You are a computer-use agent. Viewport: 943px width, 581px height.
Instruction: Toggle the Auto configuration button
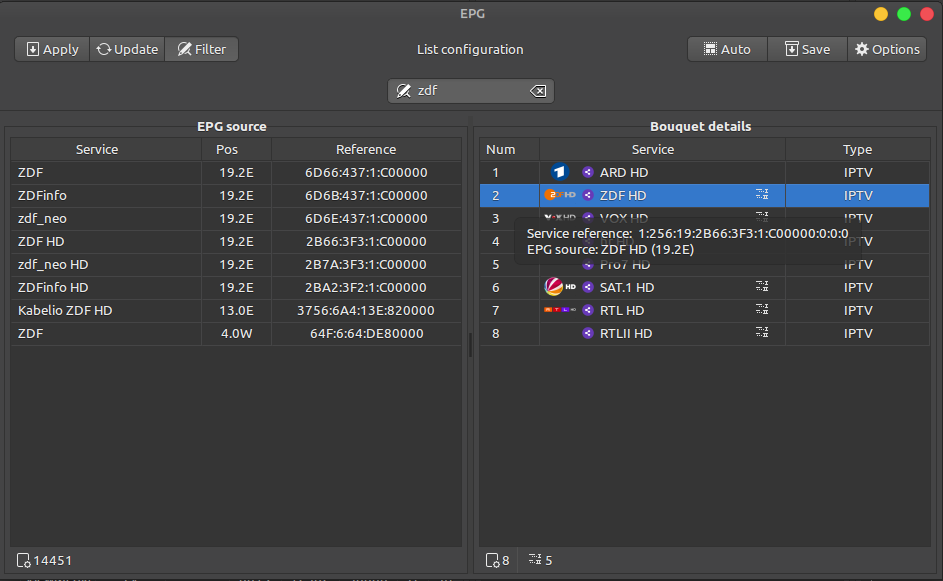click(x=727, y=49)
